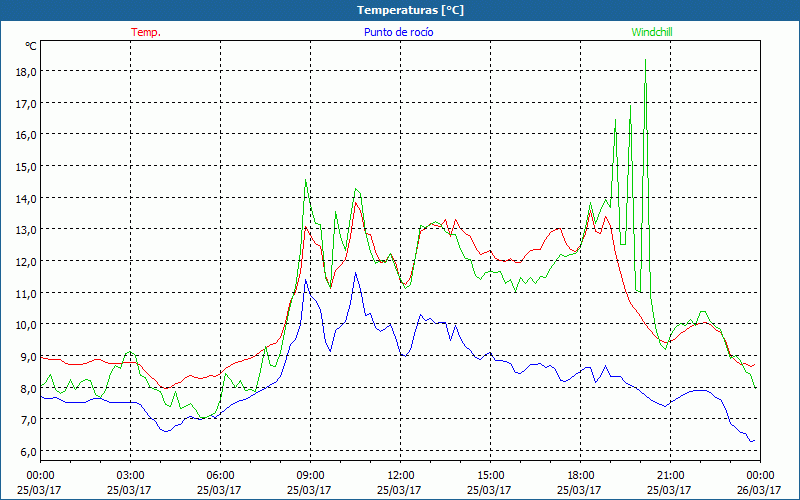
Task: Click the 16,0 y-axis value
Action: pos(27,135)
